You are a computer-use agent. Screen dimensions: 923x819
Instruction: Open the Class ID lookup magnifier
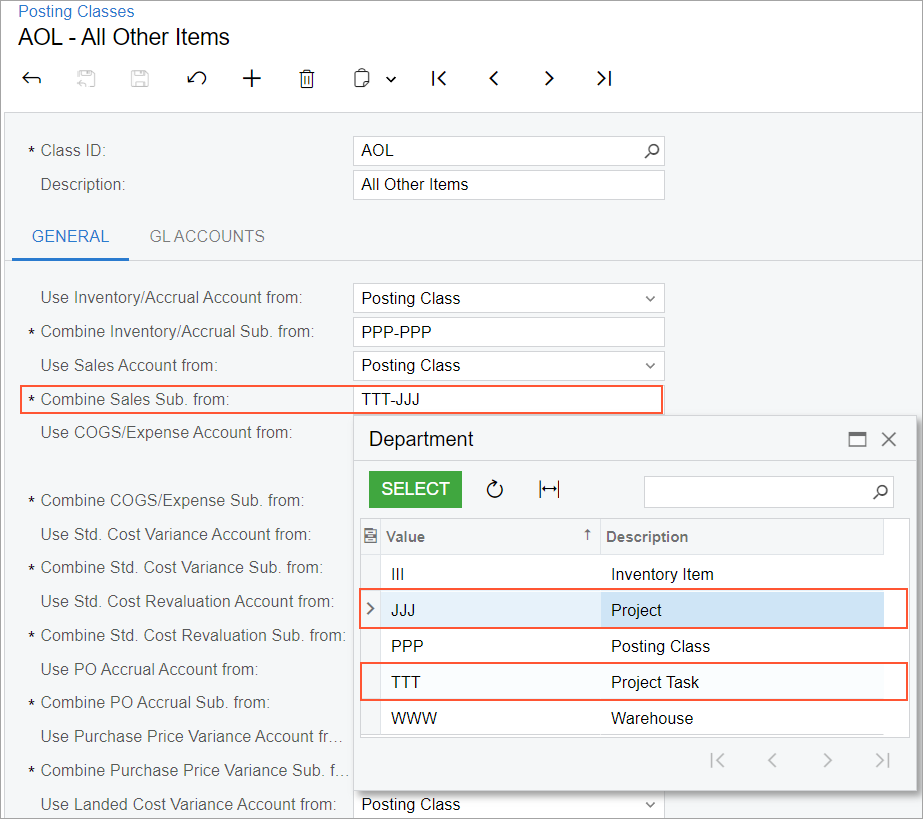coord(651,151)
